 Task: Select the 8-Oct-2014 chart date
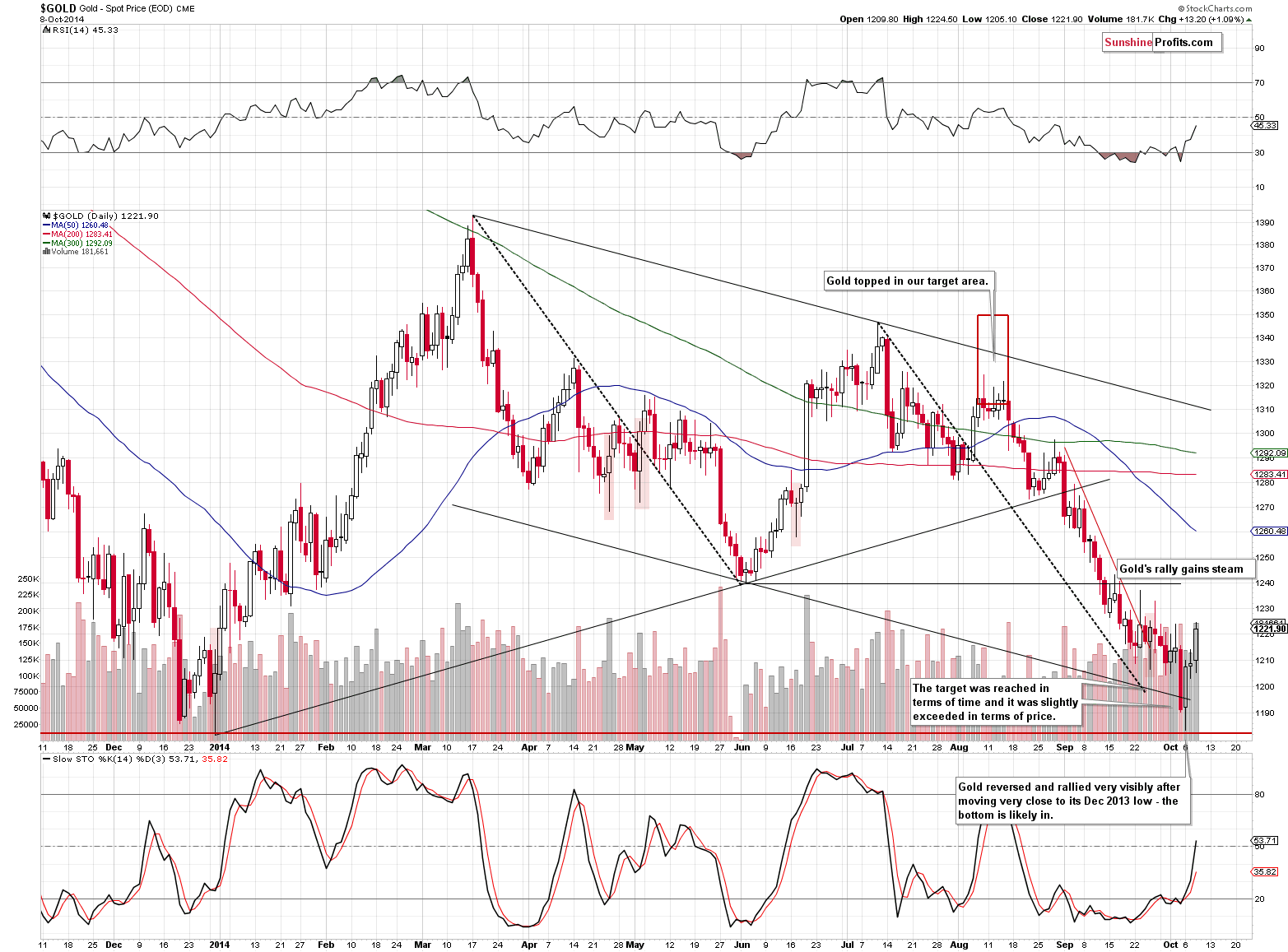click(x=62, y=19)
